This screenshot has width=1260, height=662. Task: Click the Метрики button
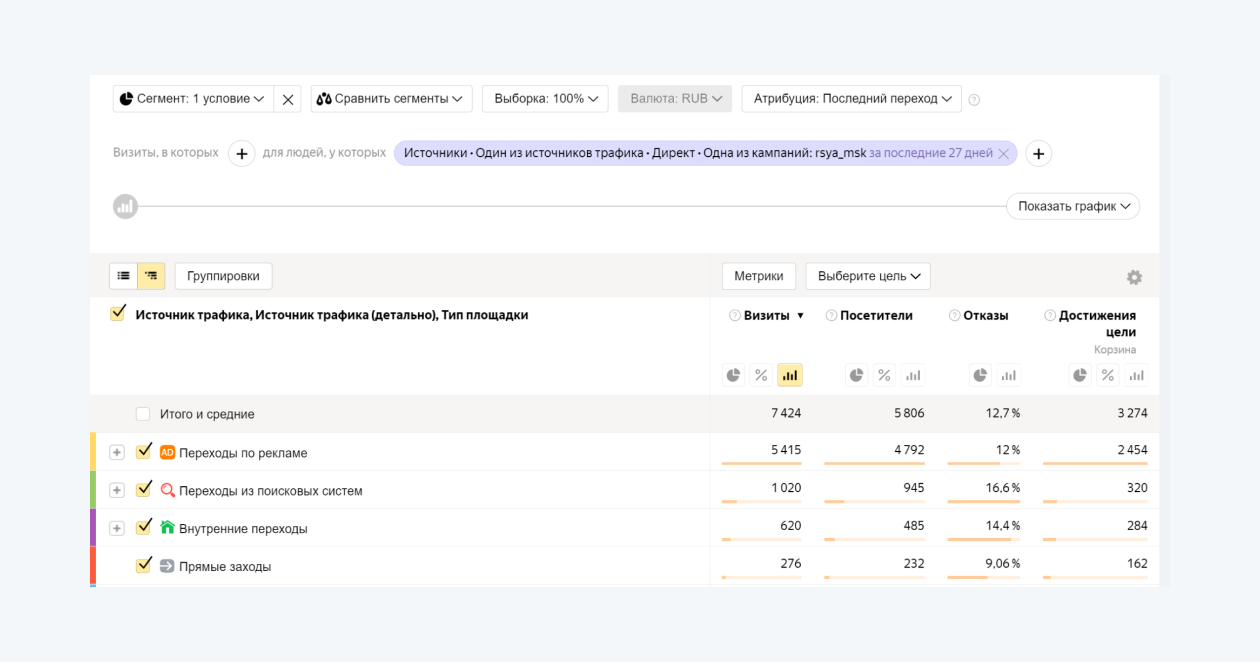point(758,276)
